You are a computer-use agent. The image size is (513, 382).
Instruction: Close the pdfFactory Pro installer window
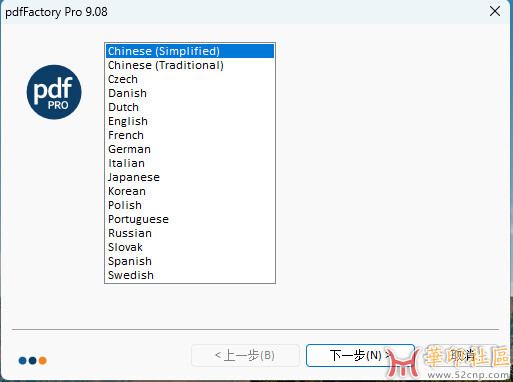pos(495,11)
